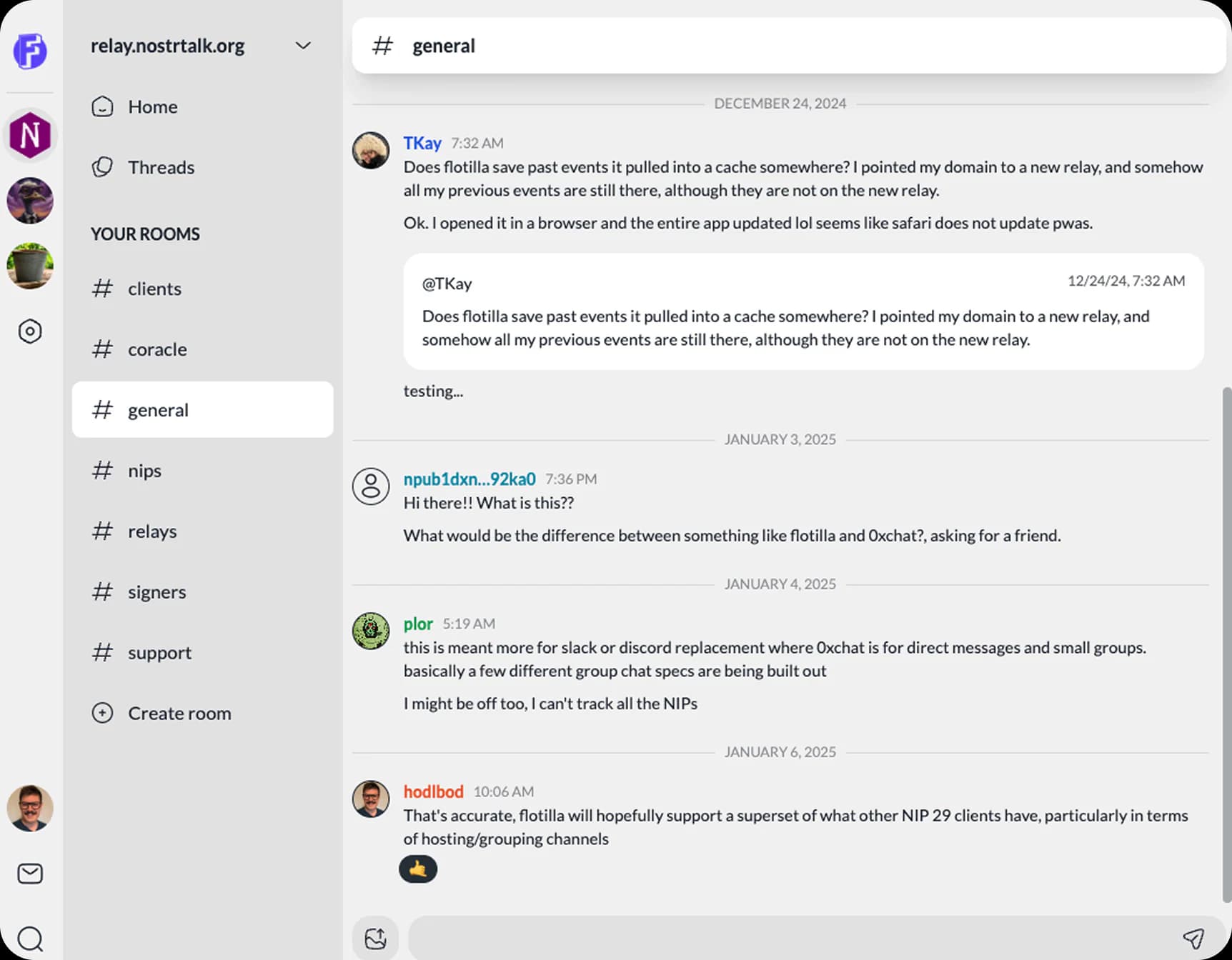The image size is (1232, 960).
Task: Click the image upload icon
Action: coord(375,938)
